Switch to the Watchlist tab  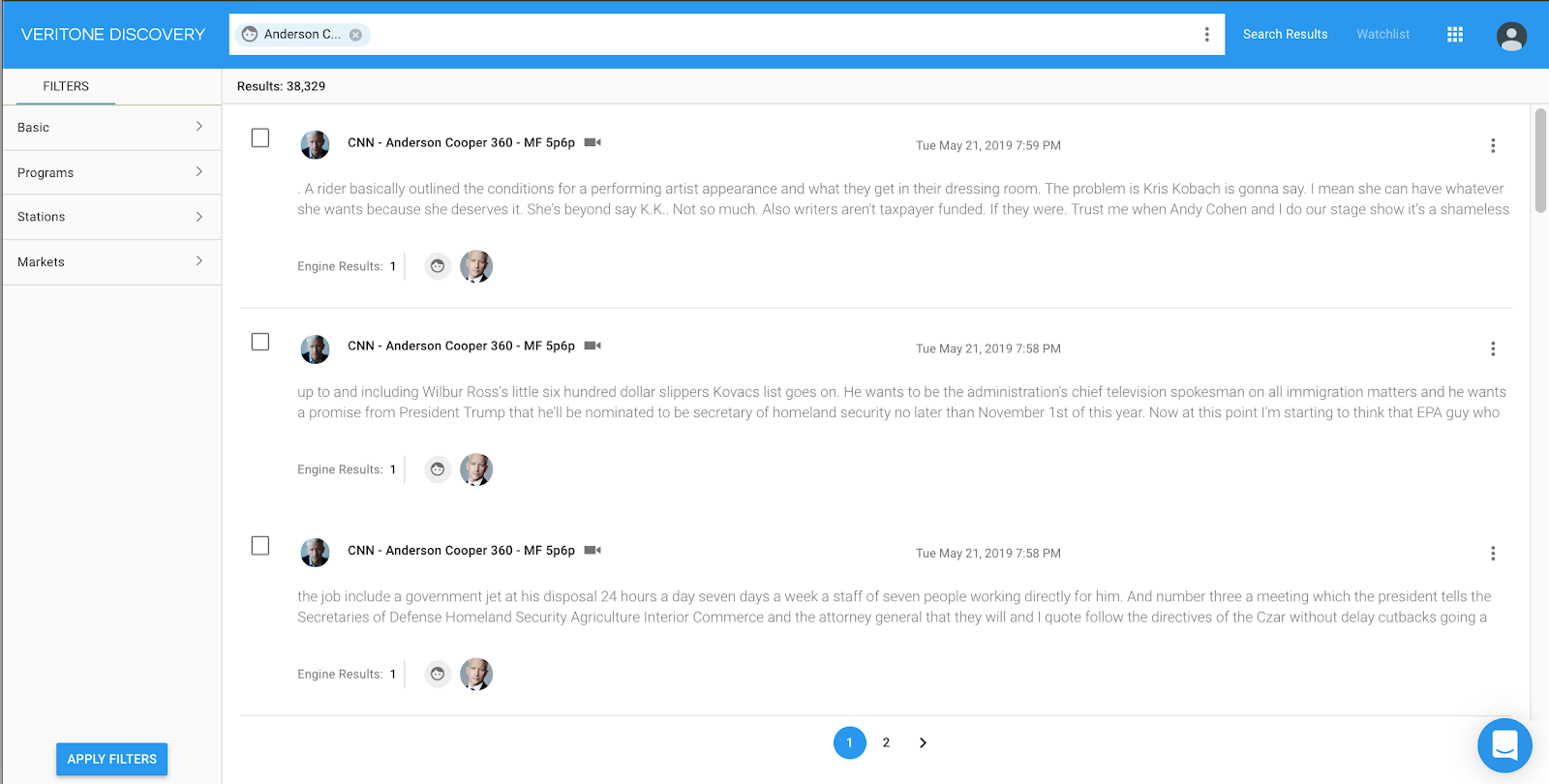[1382, 35]
